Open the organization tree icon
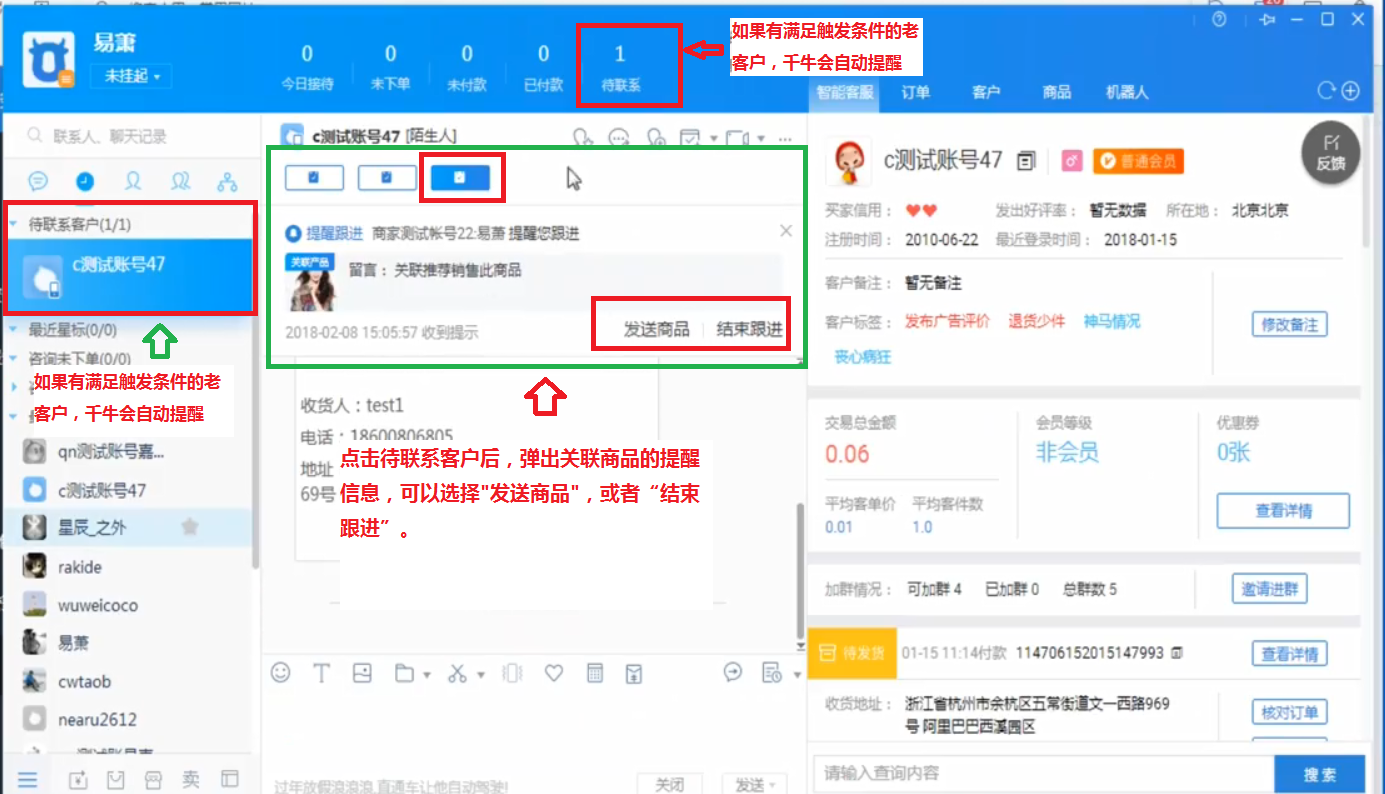Image resolution: width=1385 pixels, height=794 pixels. click(x=228, y=181)
